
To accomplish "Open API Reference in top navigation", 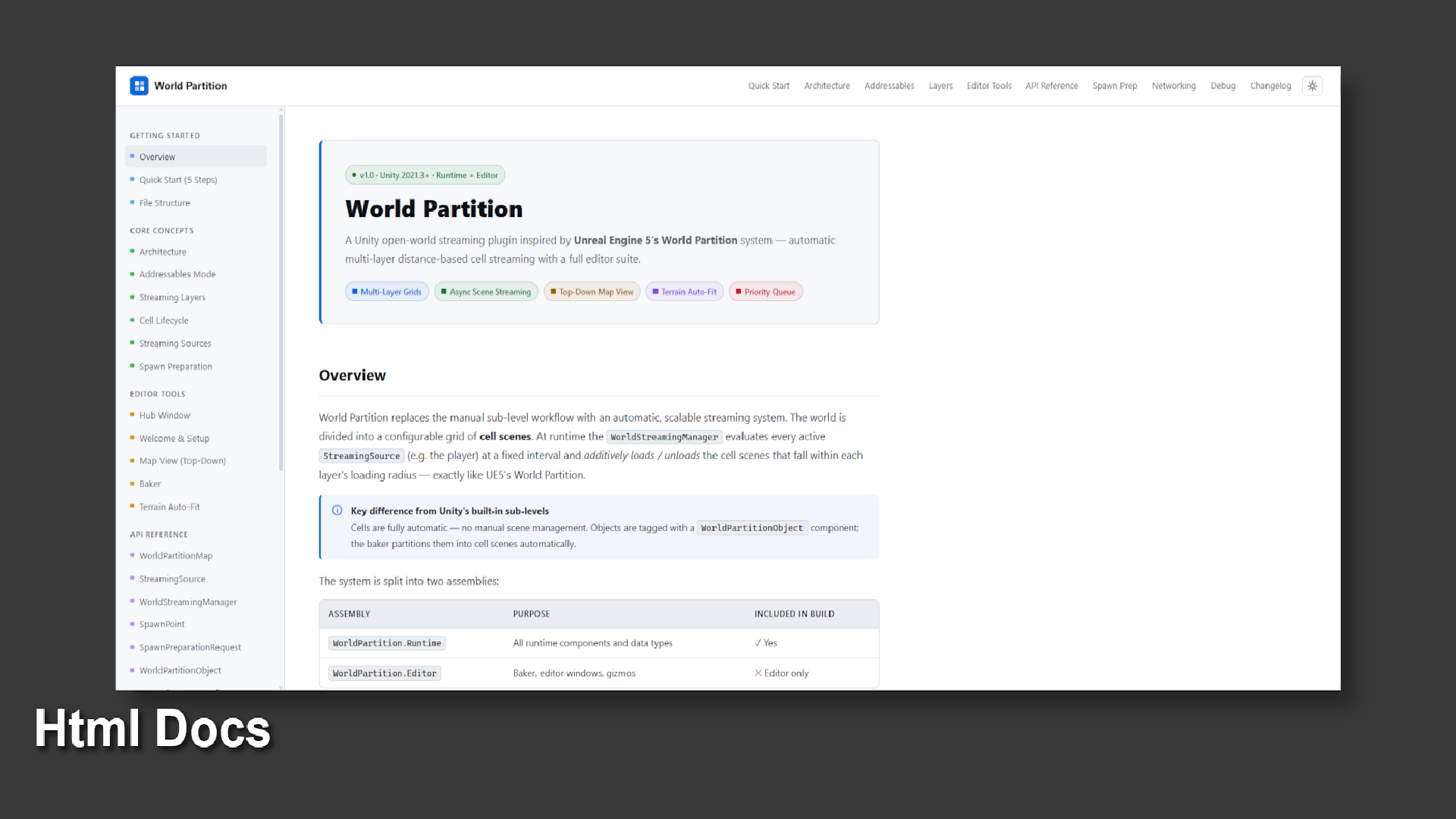I will coord(1051,86).
